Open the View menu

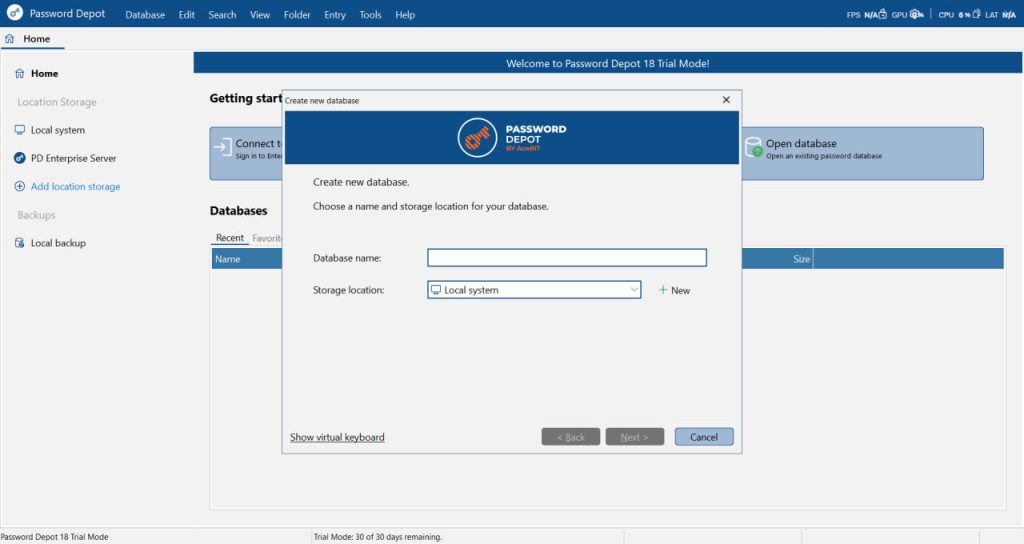pos(260,14)
